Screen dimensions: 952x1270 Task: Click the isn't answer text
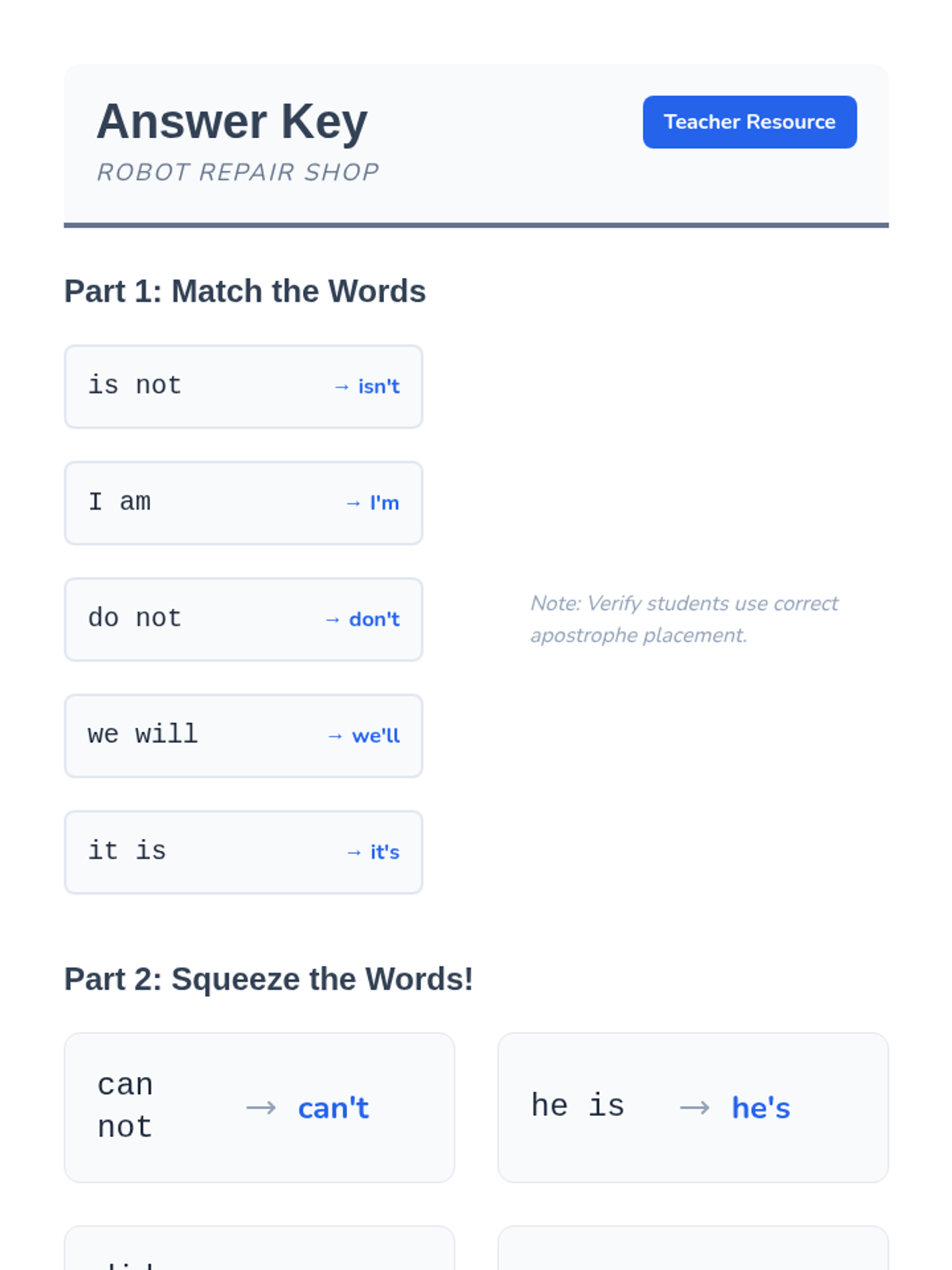click(378, 387)
